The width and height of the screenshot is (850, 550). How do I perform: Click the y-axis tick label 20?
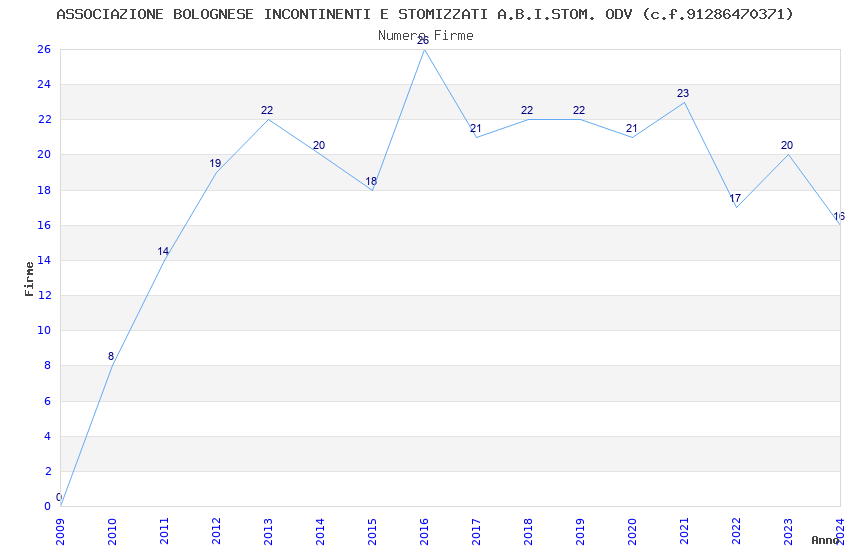click(x=44, y=154)
